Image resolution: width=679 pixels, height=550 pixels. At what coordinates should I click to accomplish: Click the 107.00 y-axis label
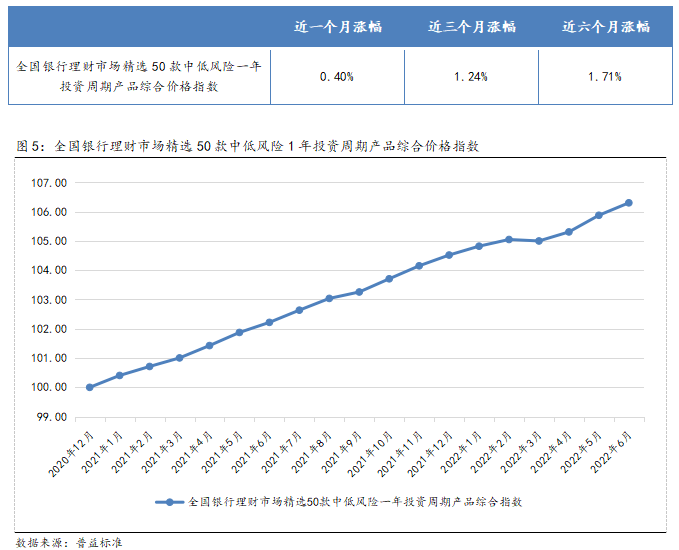click(x=48, y=184)
